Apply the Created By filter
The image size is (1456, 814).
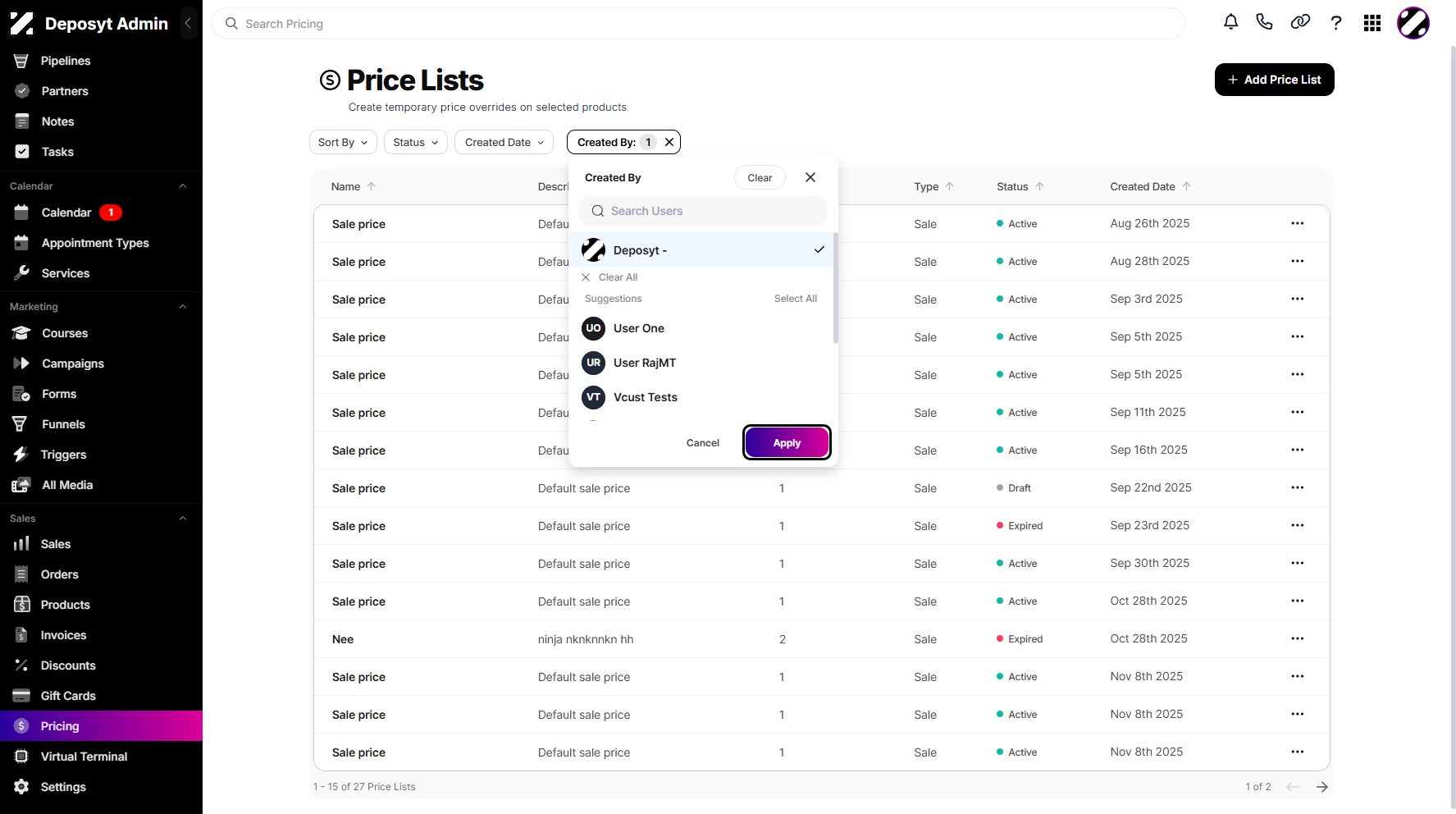(x=787, y=443)
